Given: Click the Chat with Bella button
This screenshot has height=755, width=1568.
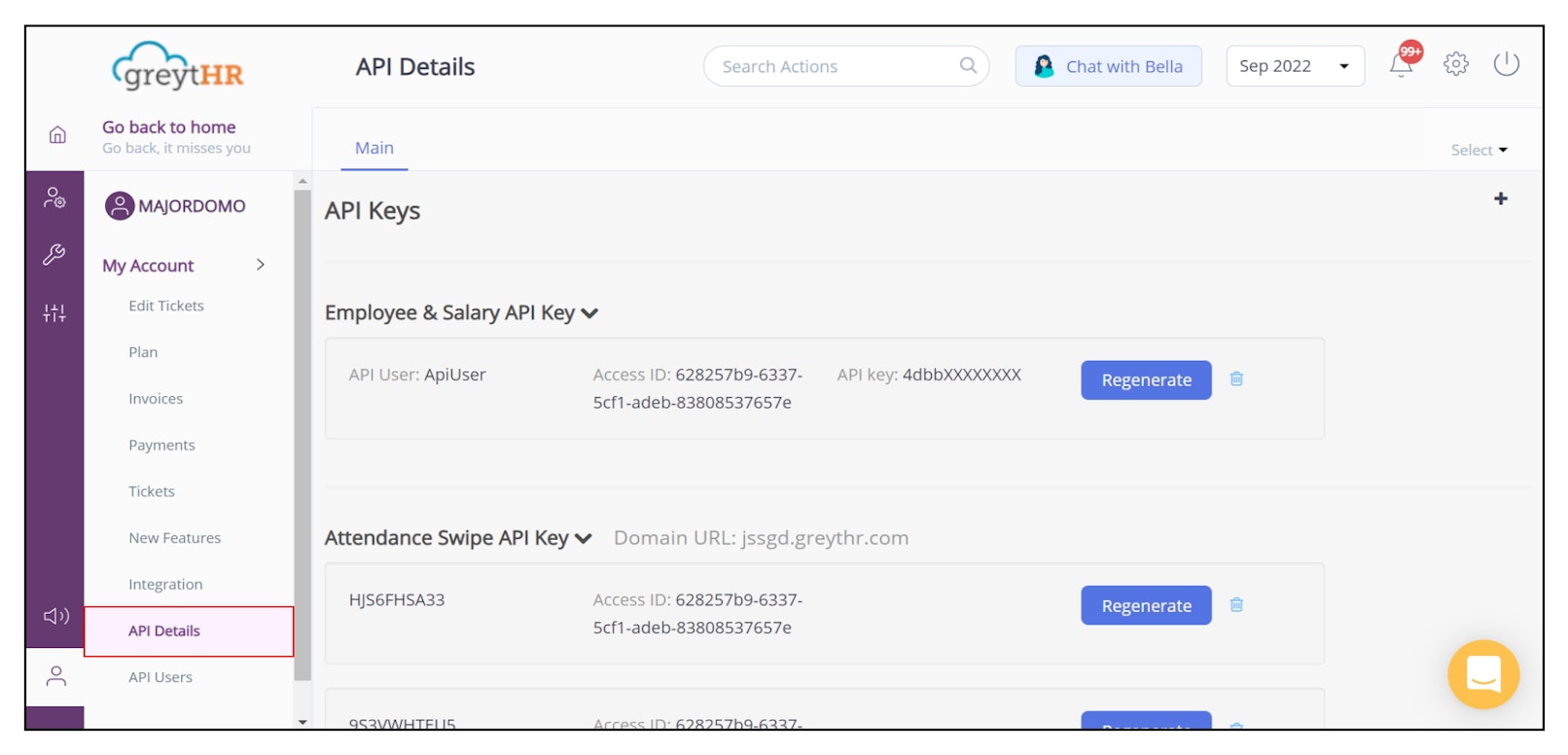Looking at the screenshot, I should [x=1108, y=66].
